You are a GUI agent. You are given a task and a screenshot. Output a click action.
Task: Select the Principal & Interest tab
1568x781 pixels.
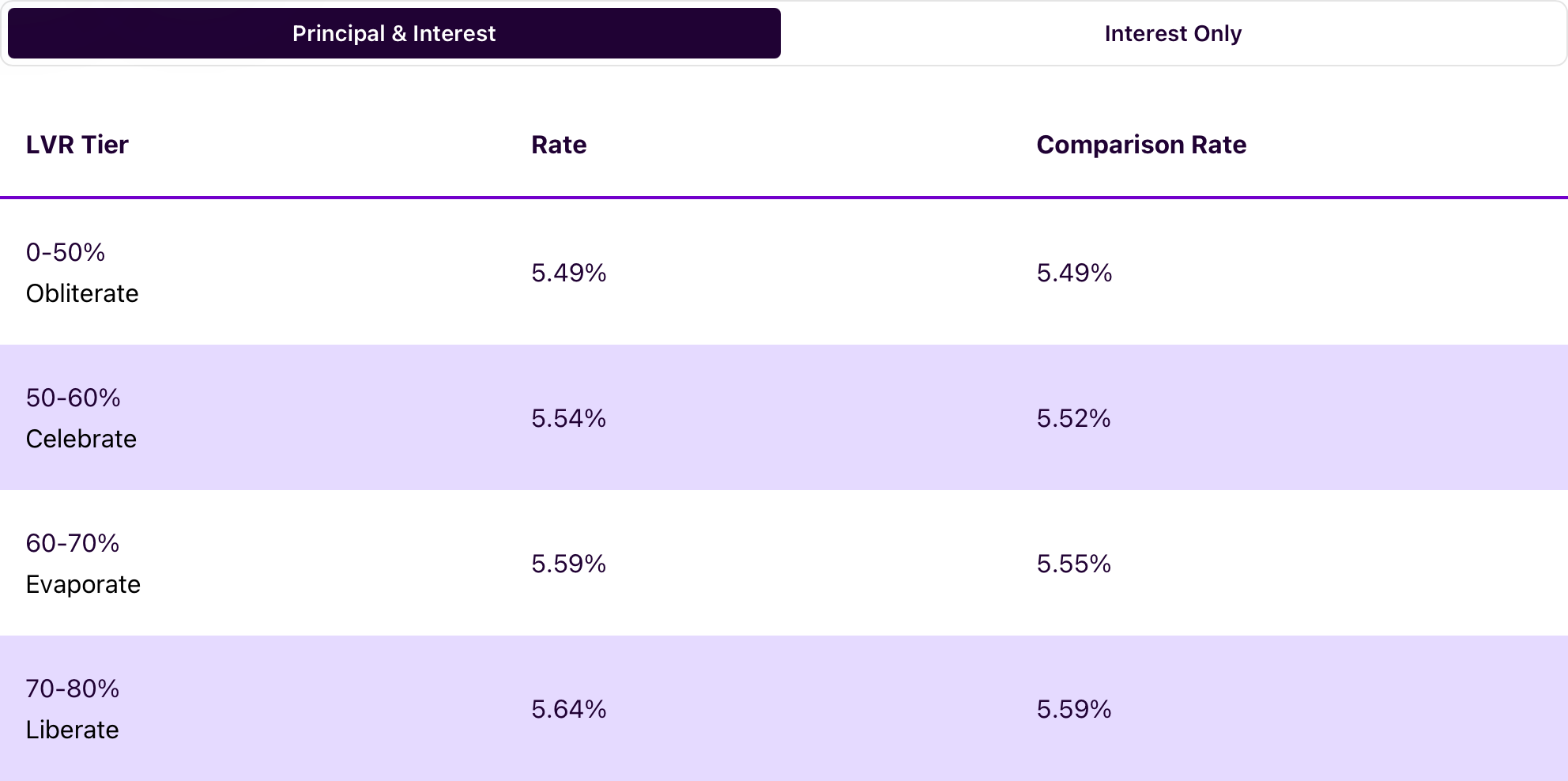click(x=394, y=33)
